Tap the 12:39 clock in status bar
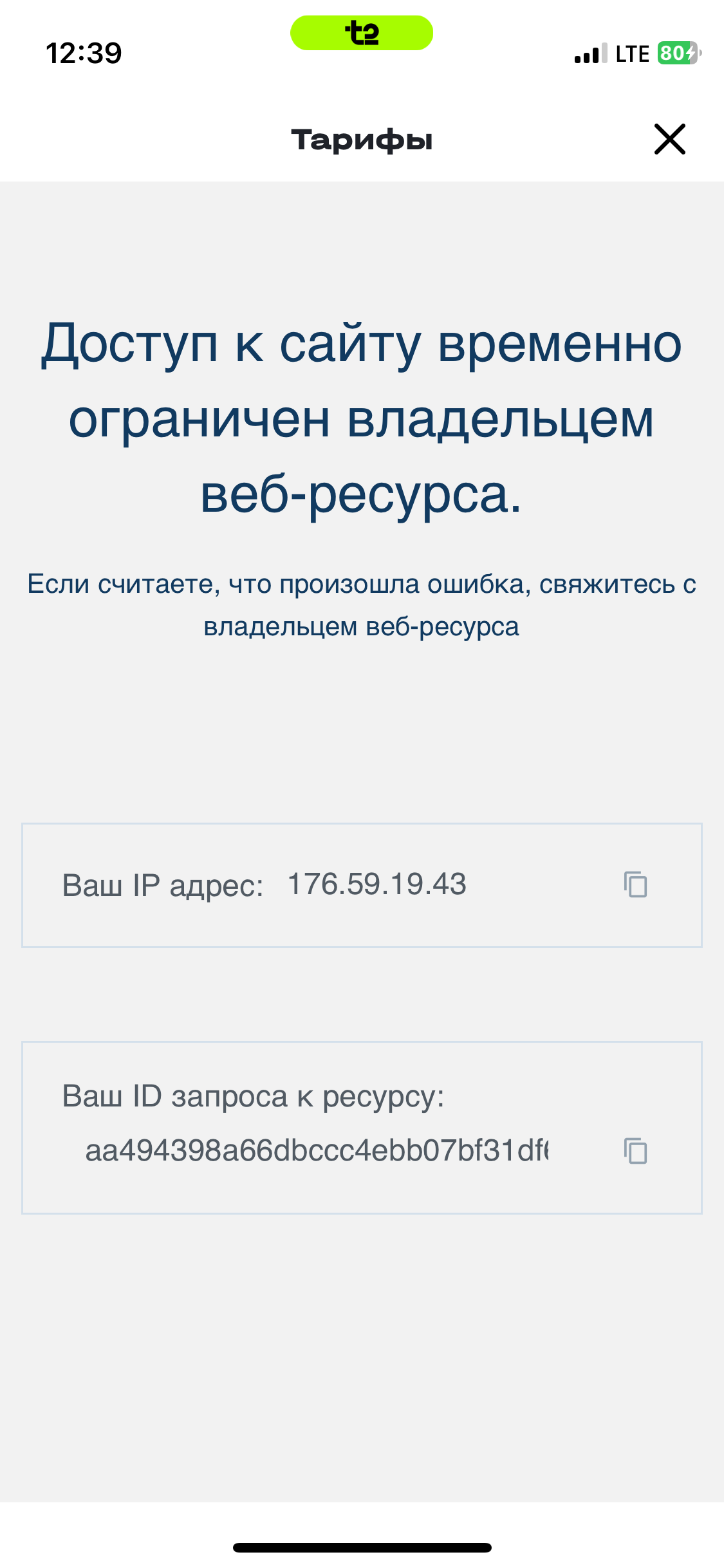The height and width of the screenshot is (1568, 724). 84,53
